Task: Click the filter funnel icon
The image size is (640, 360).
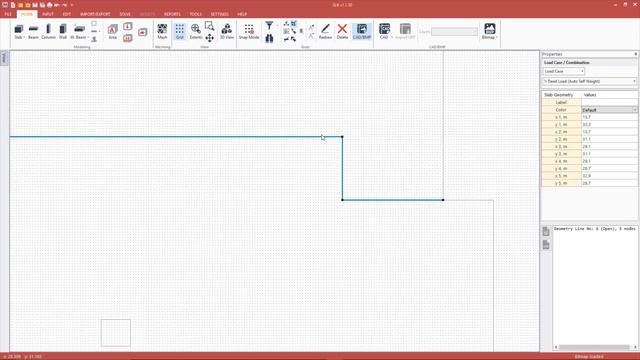Action: pyautogui.click(x=269, y=26)
